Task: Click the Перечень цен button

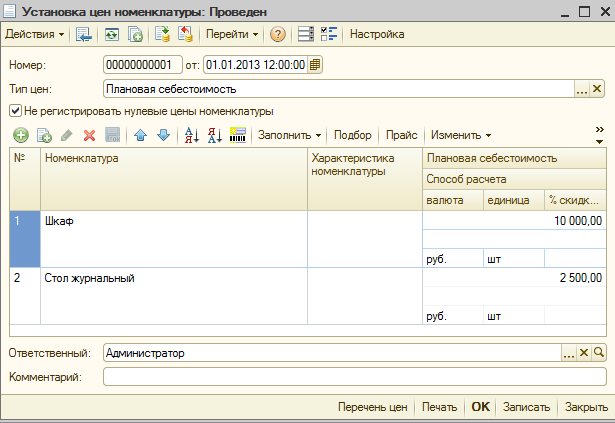Action: click(x=373, y=407)
